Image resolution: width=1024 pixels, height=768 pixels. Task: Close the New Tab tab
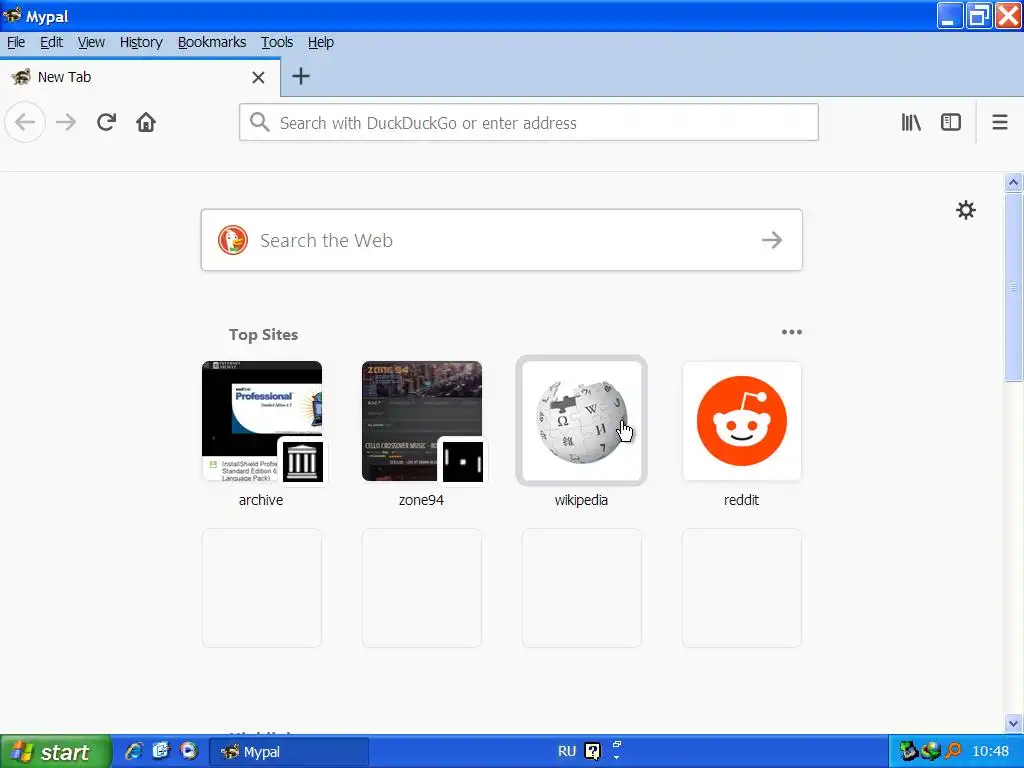259,78
